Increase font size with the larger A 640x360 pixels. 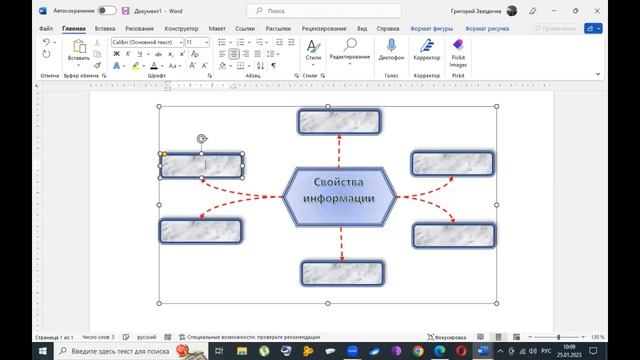[x=192, y=66]
